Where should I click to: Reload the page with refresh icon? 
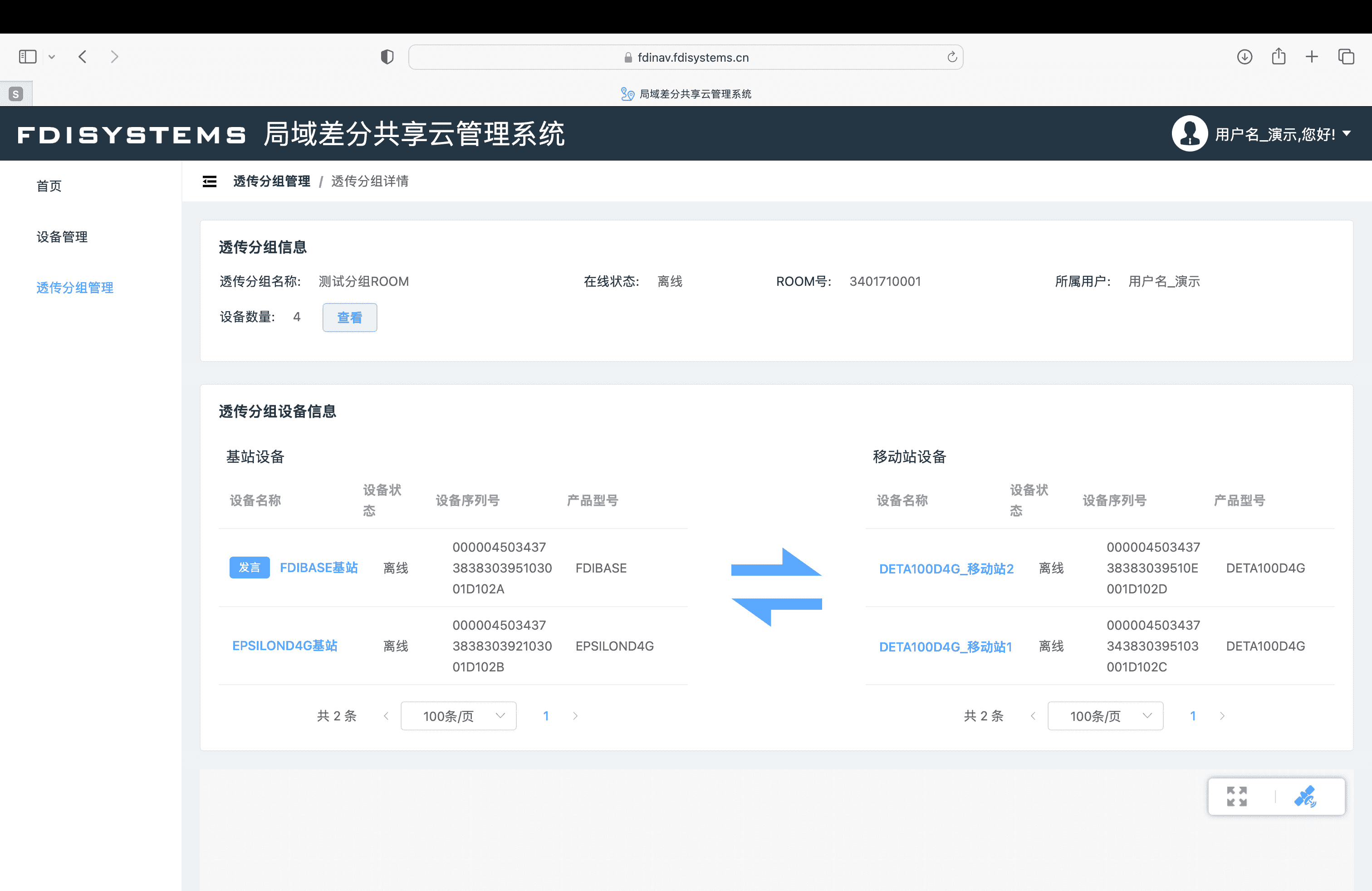click(x=952, y=57)
